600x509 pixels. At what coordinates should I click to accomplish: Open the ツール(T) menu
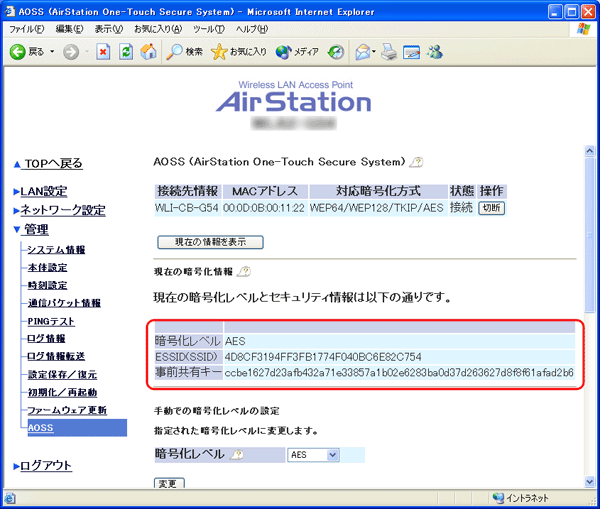(209, 29)
